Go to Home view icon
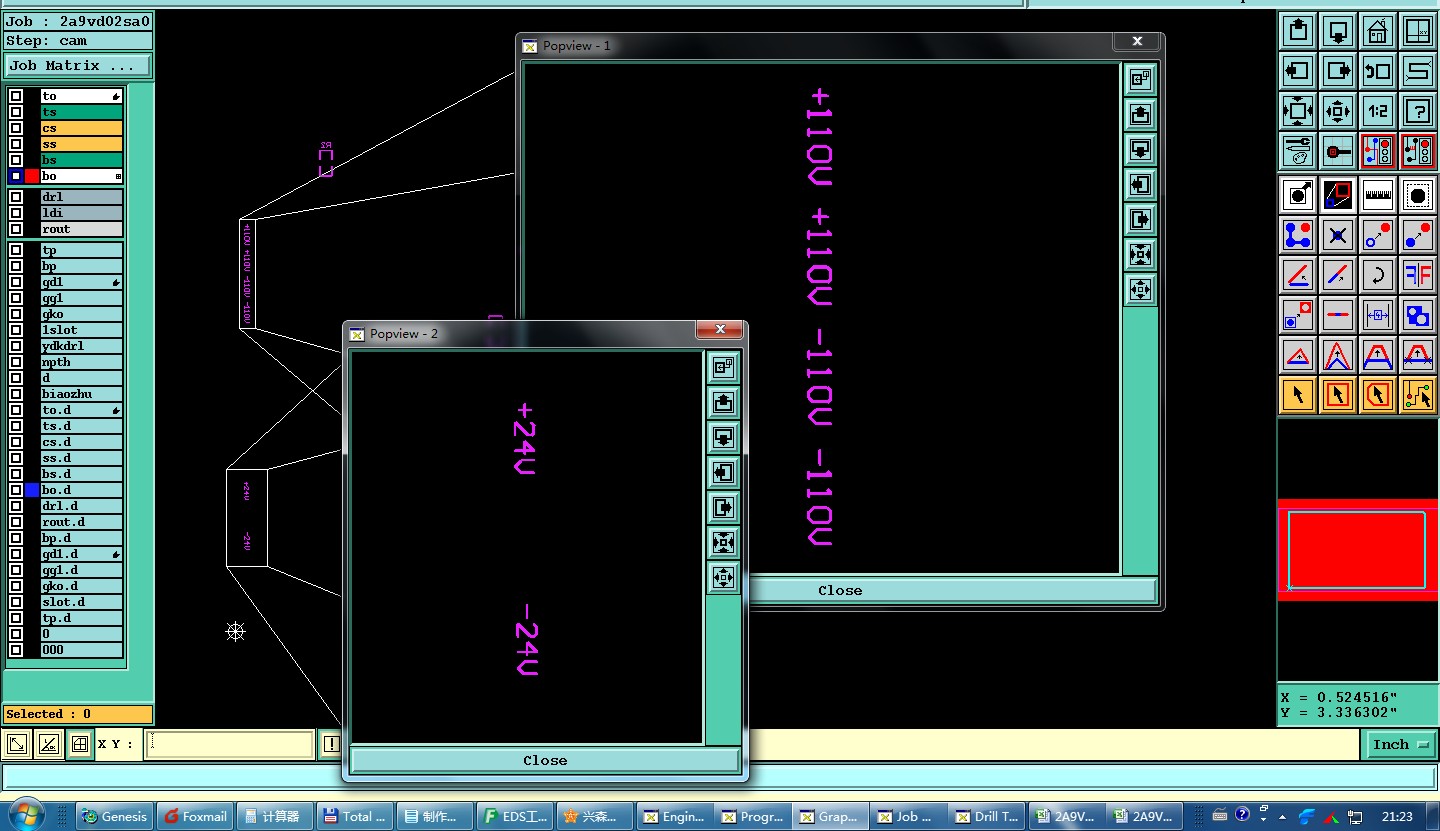1440x831 pixels. point(1378,30)
